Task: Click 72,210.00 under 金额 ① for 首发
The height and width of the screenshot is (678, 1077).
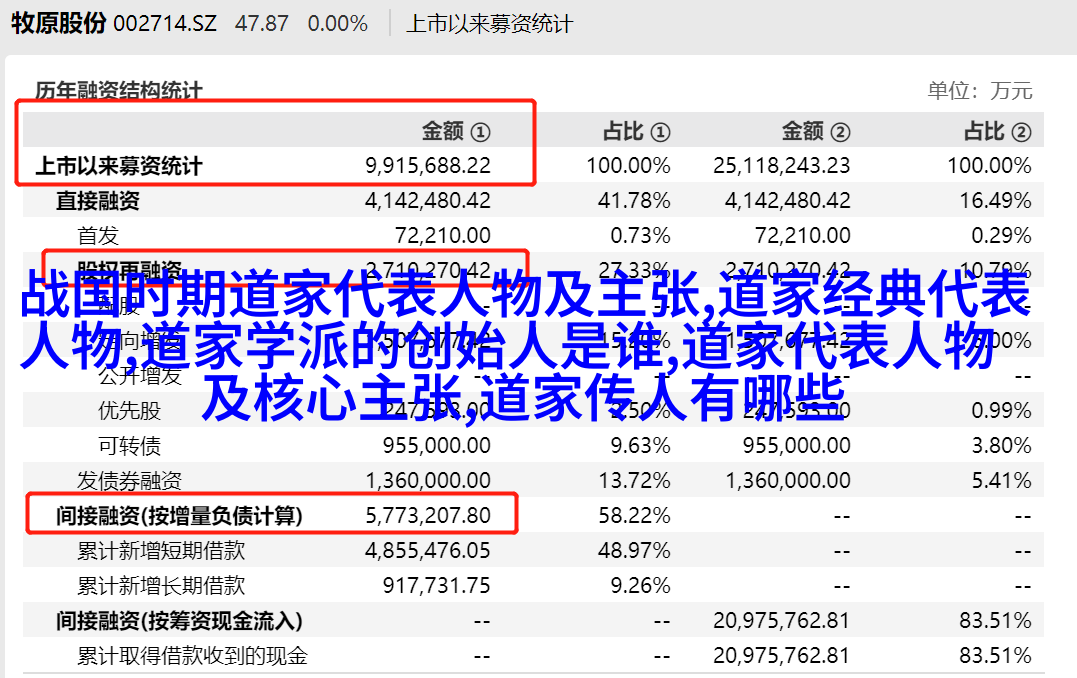Action: point(443,236)
